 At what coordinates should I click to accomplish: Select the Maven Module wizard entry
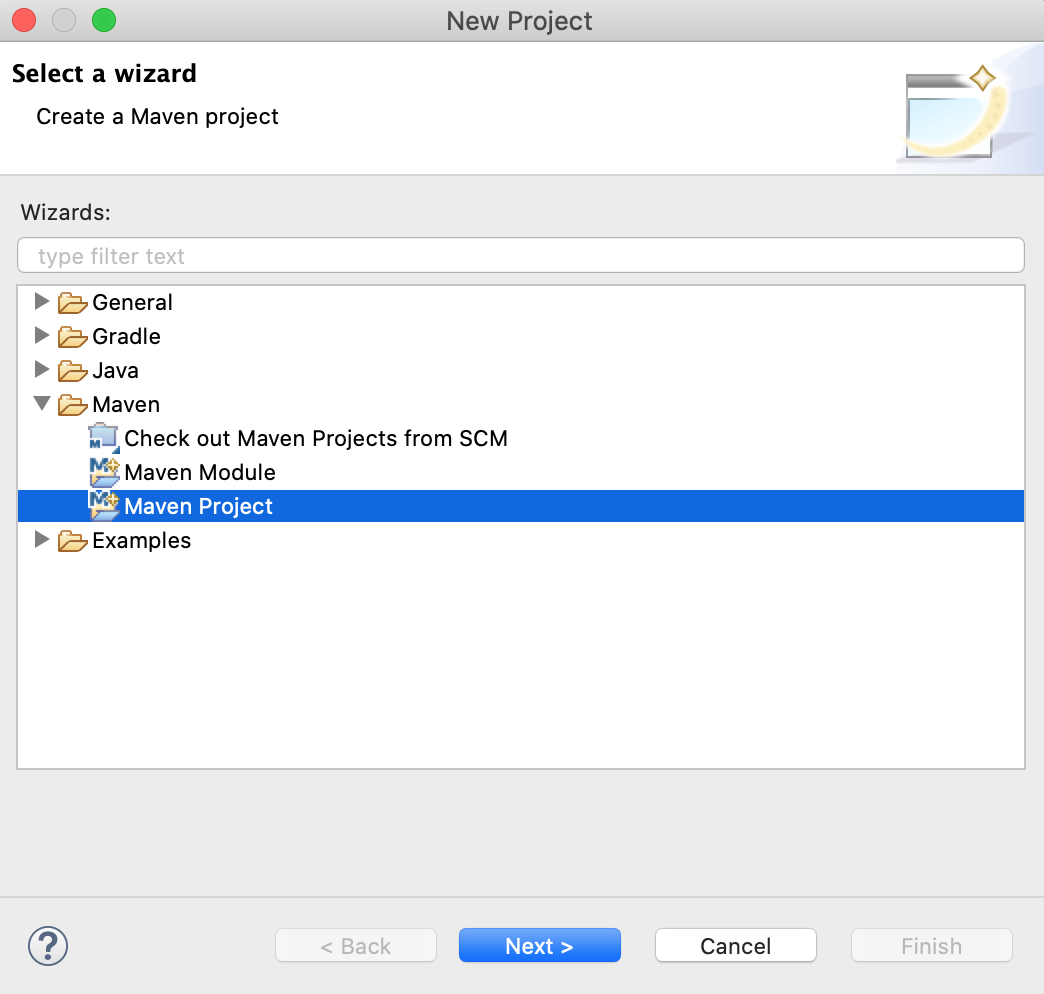click(199, 472)
